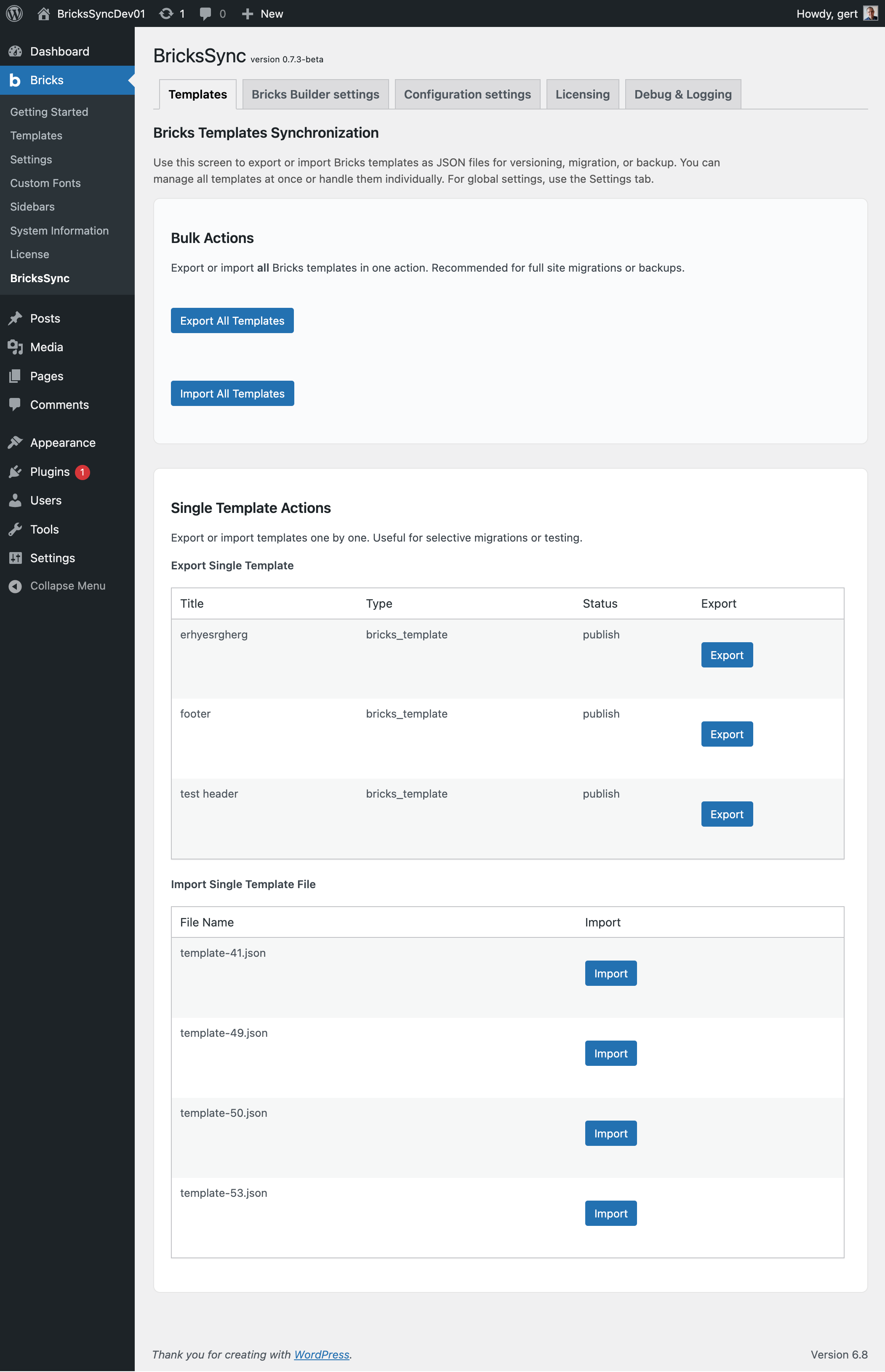This screenshot has height=1372, width=885.
Task: Click the Plugins plug icon
Action: click(15, 471)
